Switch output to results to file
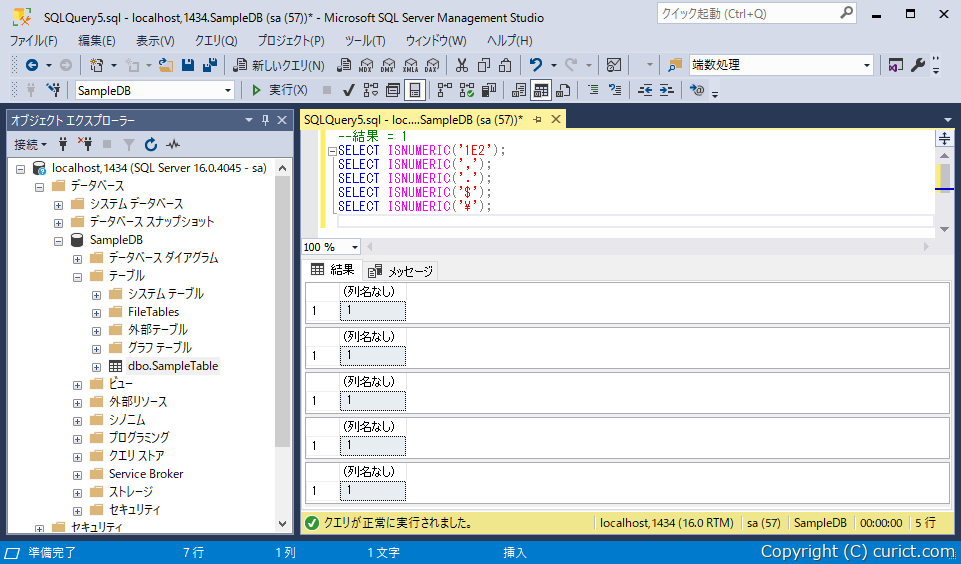961x564 pixels. [563, 91]
